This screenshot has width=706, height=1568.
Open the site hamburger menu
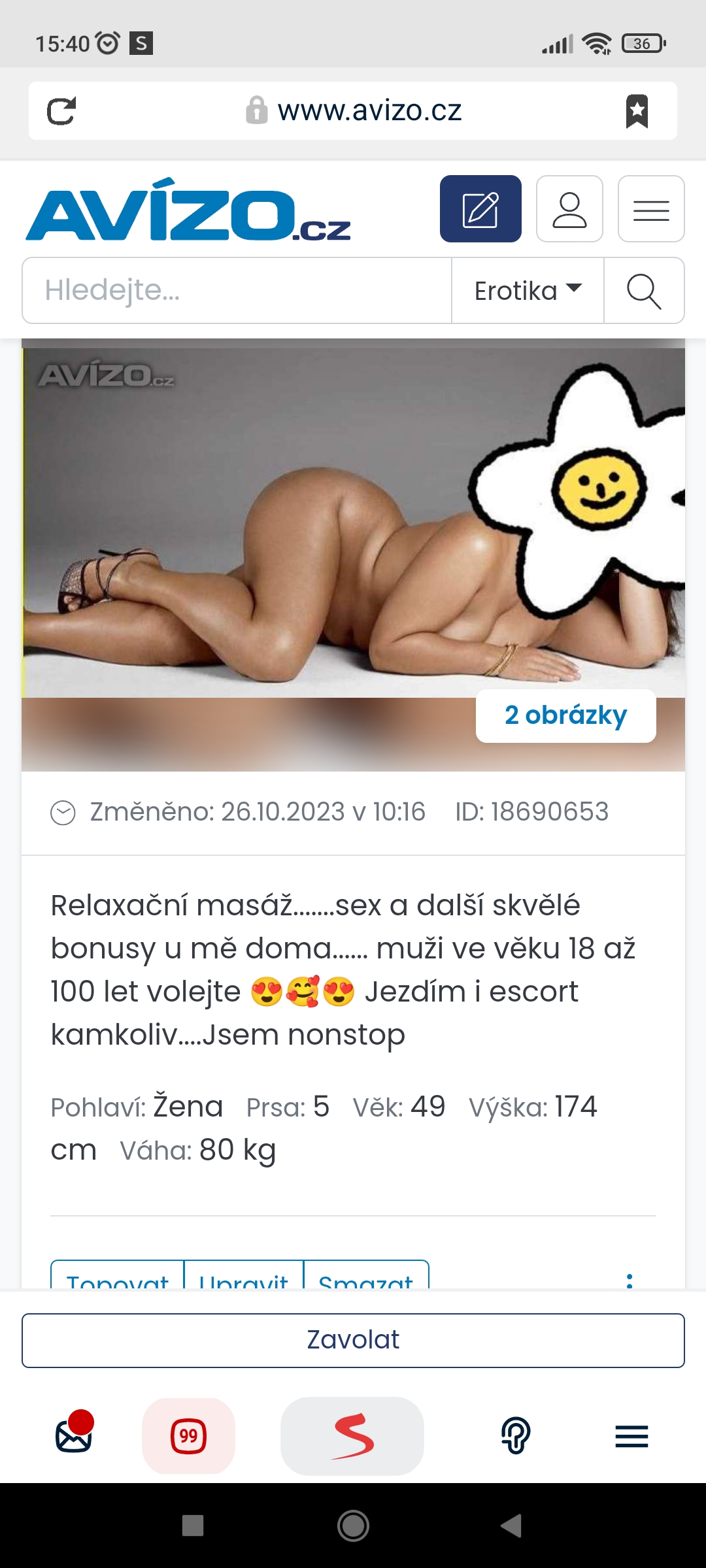click(651, 209)
